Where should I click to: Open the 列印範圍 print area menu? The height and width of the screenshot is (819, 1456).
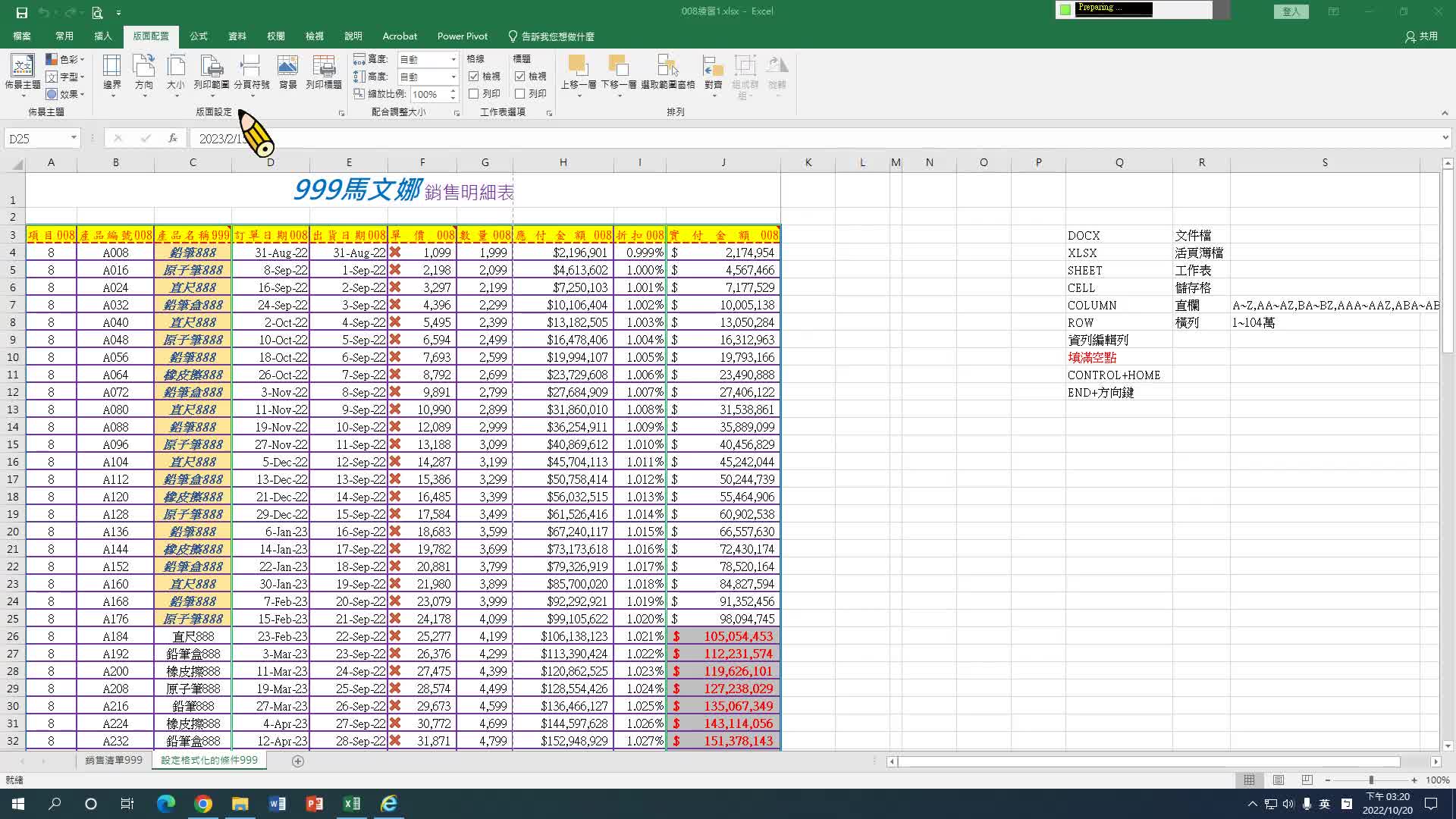click(x=211, y=76)
